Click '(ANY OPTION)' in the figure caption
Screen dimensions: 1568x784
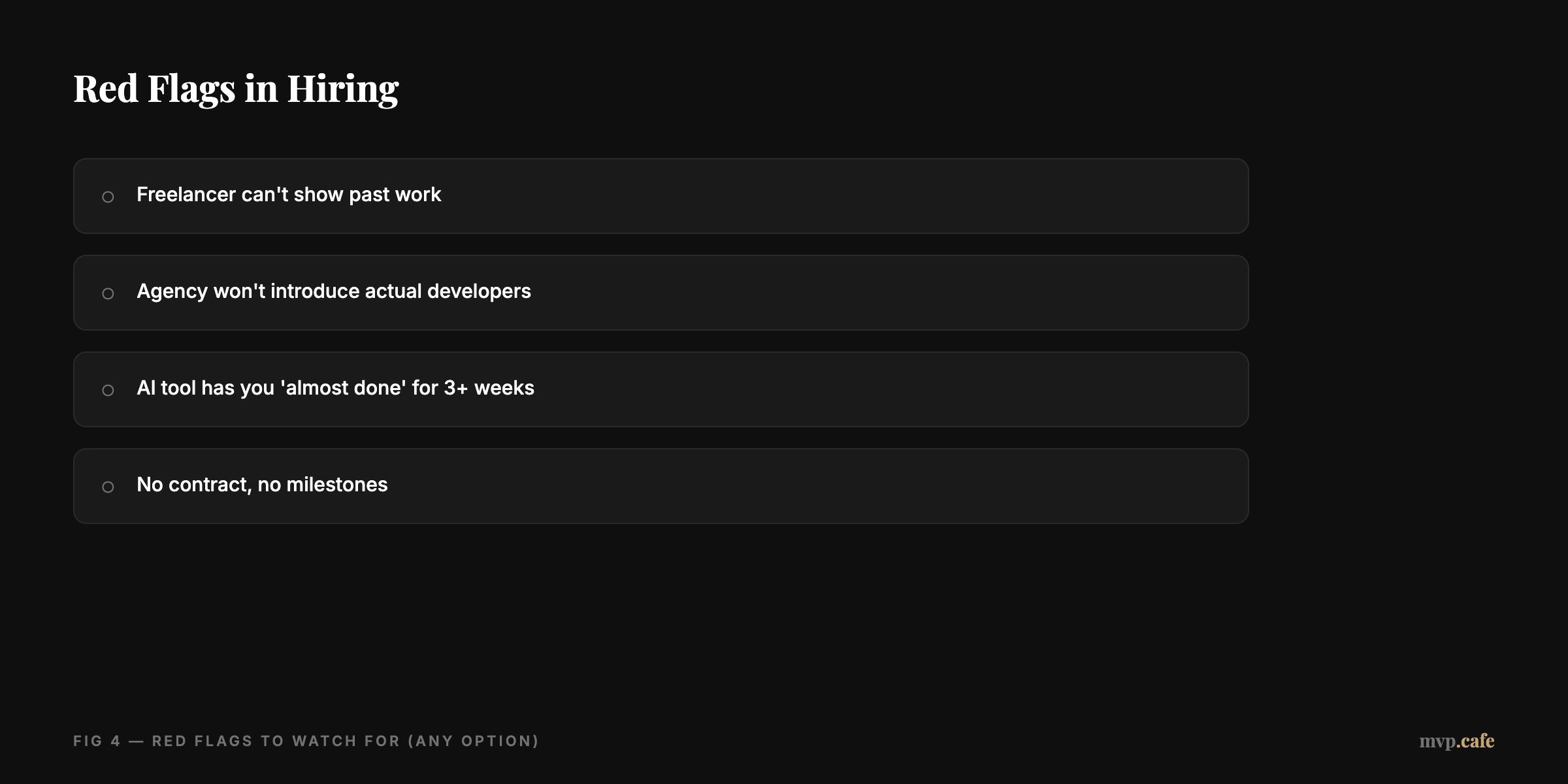coord(474,741)
